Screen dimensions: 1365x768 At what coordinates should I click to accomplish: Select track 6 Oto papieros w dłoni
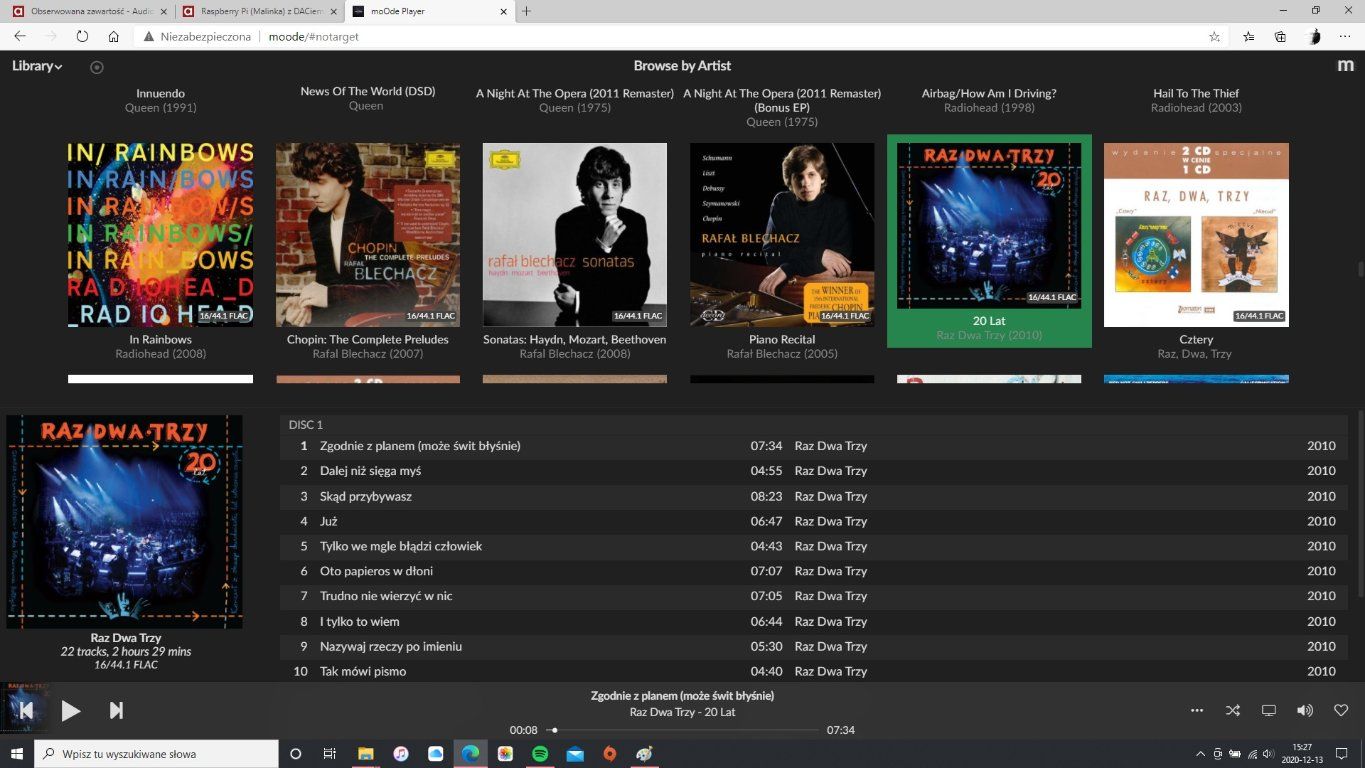tap(813, 571)
